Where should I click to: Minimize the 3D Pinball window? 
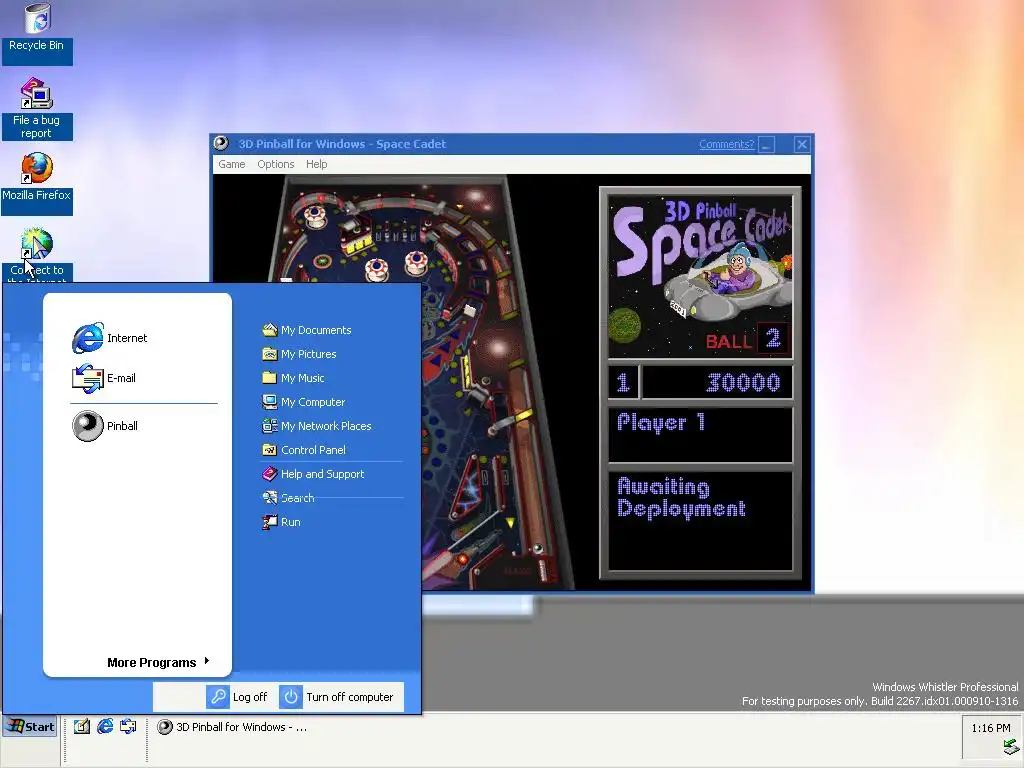click(767, 144)
